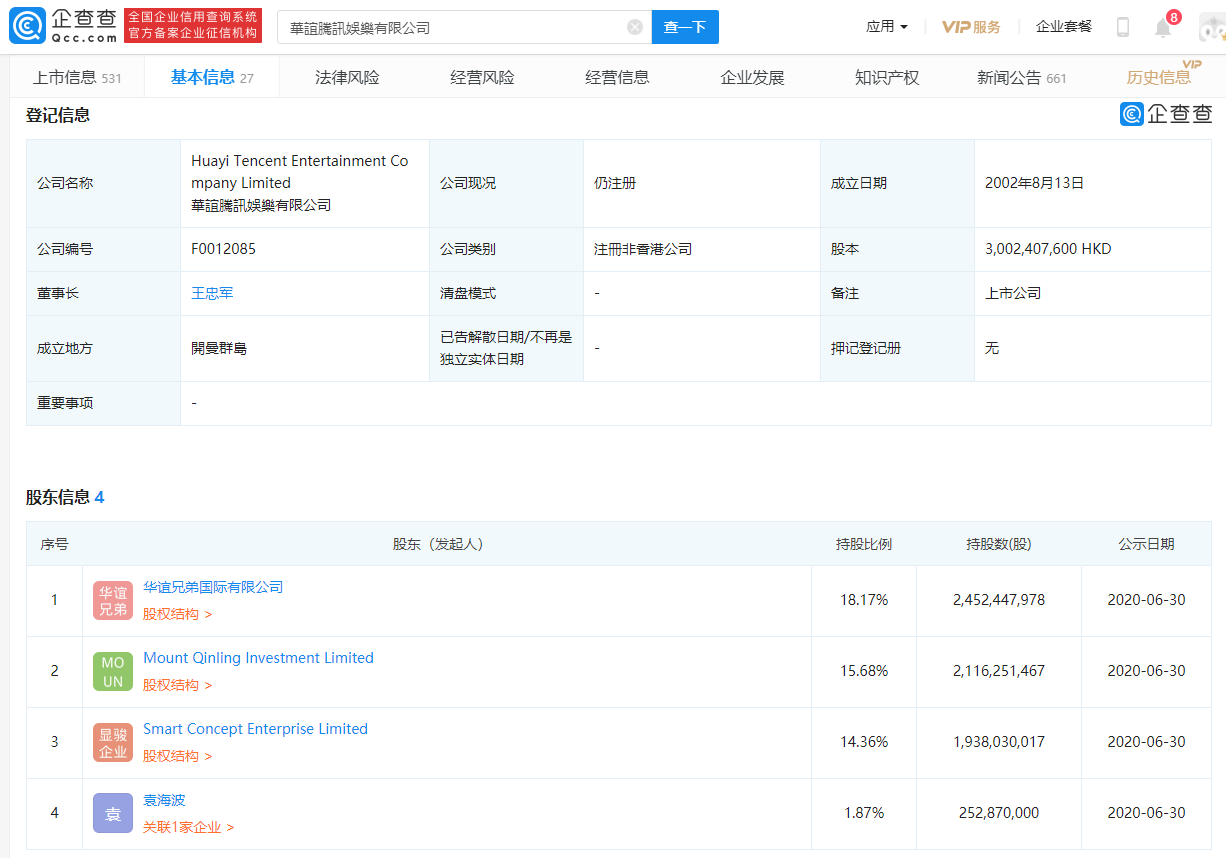This screenshot has width=1226, height=858.
Task: Click share capital 3,002,407,600 HKD value
Action: (x=1048, y=249)
